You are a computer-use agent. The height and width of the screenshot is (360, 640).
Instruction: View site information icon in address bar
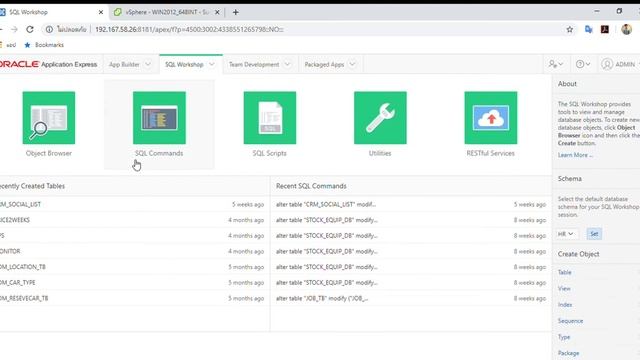[x=49, y=29]
